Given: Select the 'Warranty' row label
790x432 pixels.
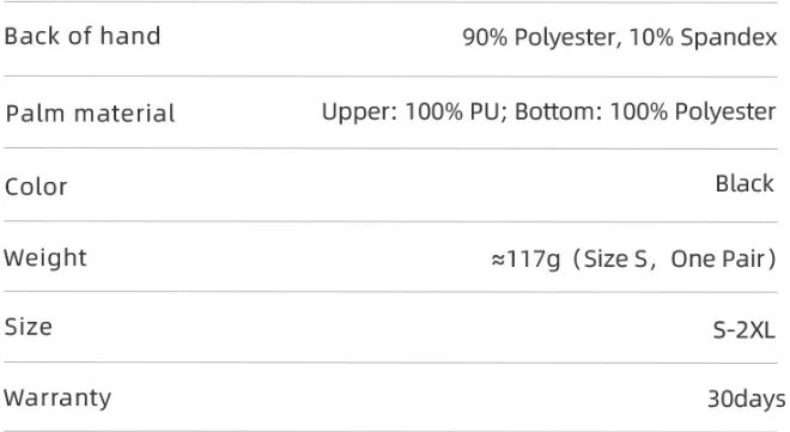Looking at the screenshot, I should [x=57, y=398].
